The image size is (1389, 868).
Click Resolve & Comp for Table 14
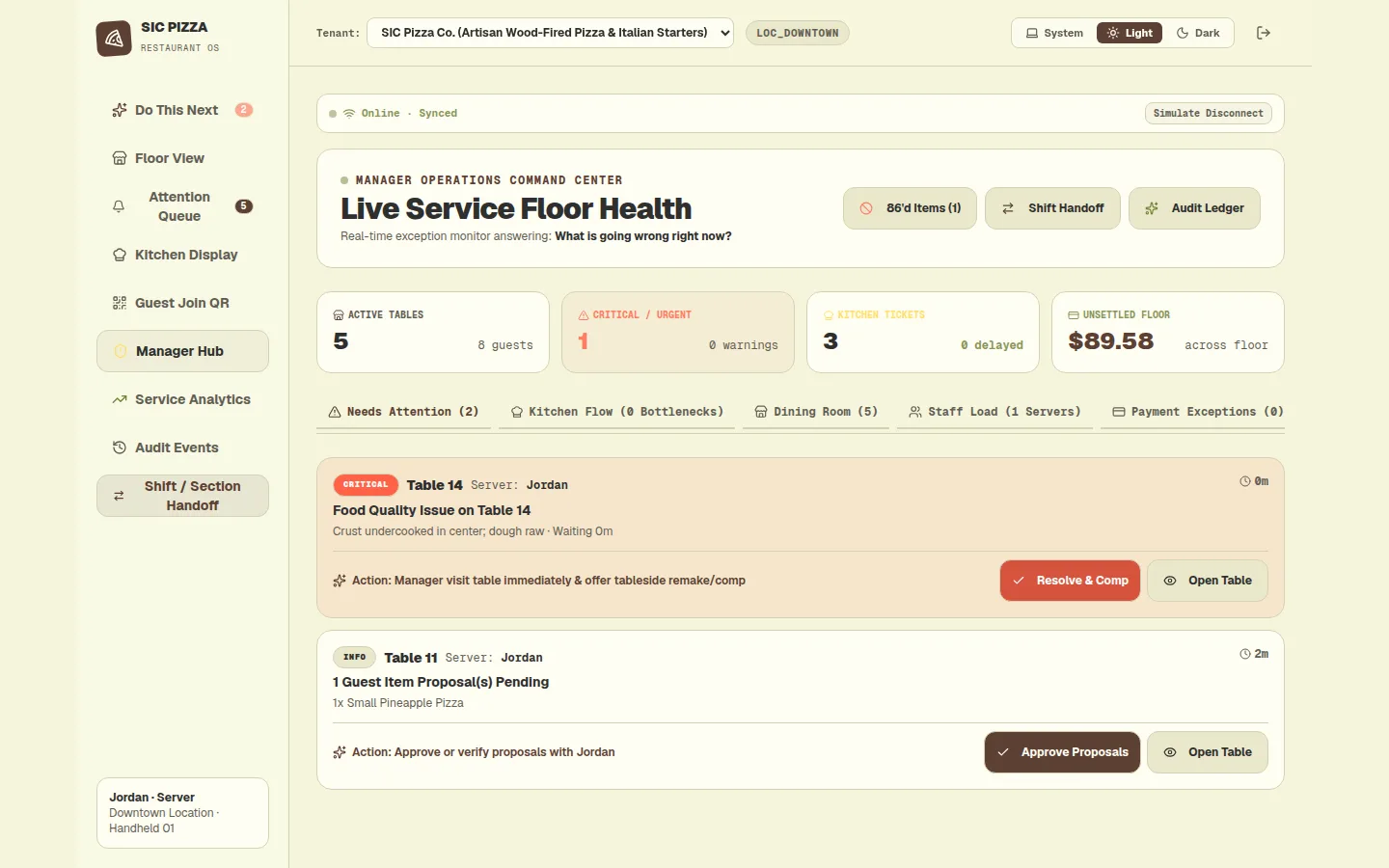pos(1071,581)
